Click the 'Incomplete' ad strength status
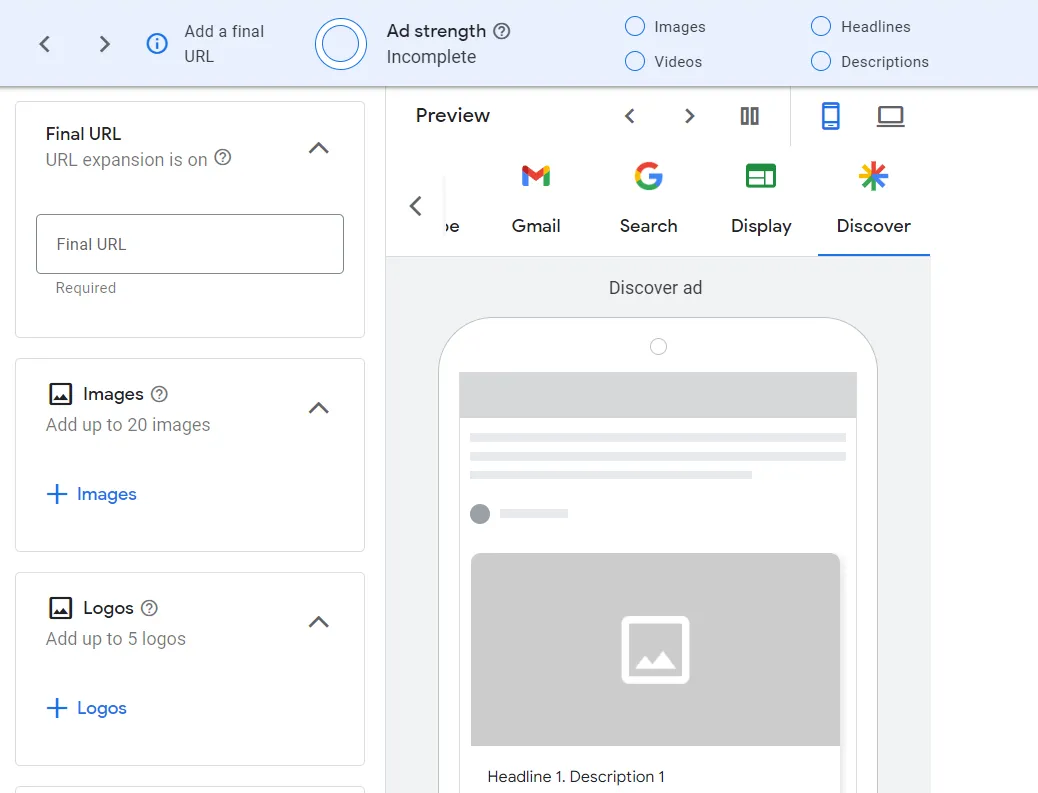The image size is (1038, 793). click(432, 57)
